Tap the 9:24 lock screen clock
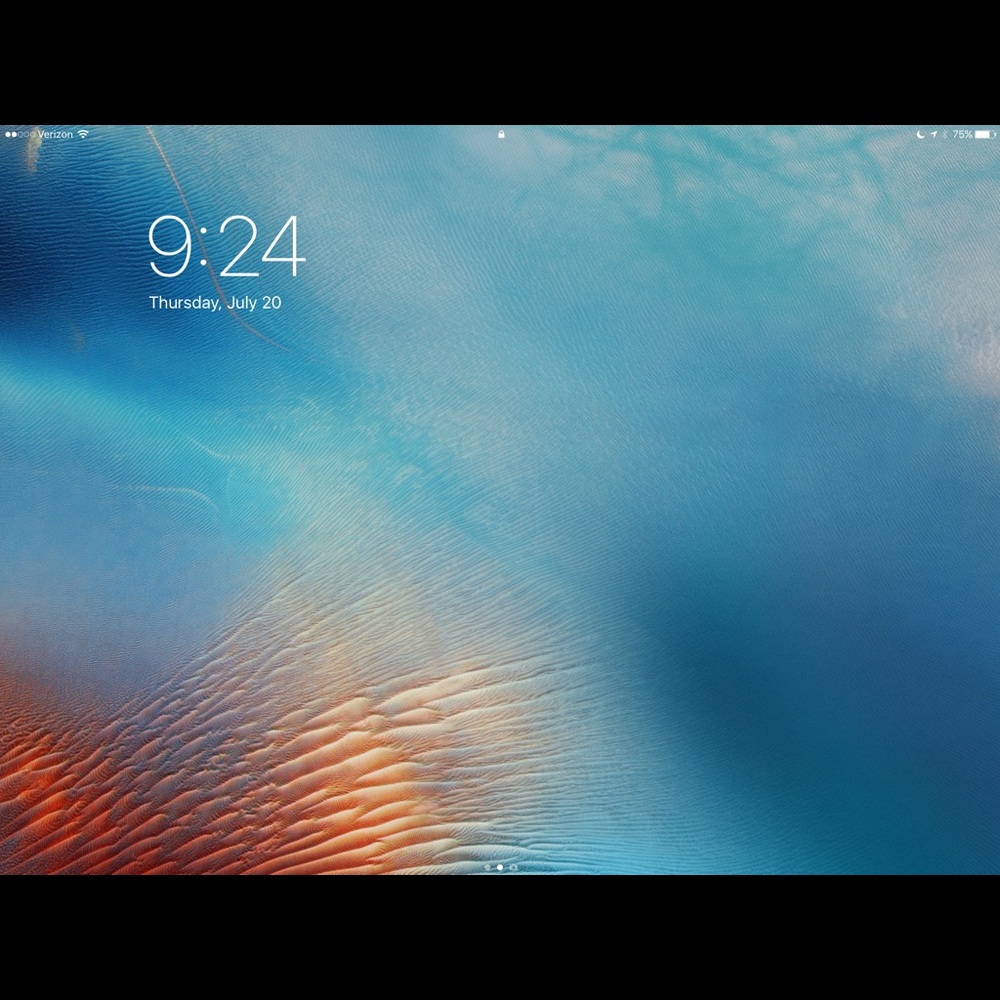Image resolution: width=1000 pixels, height=1000 pixels. click(226, 248)
